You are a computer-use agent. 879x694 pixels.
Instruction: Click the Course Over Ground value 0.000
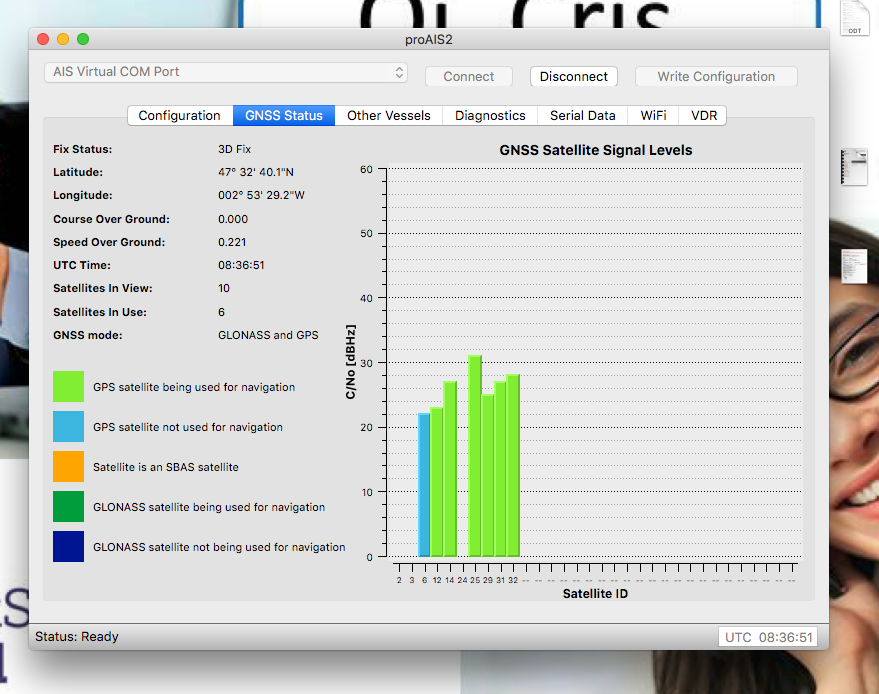(x=233, y=219)
